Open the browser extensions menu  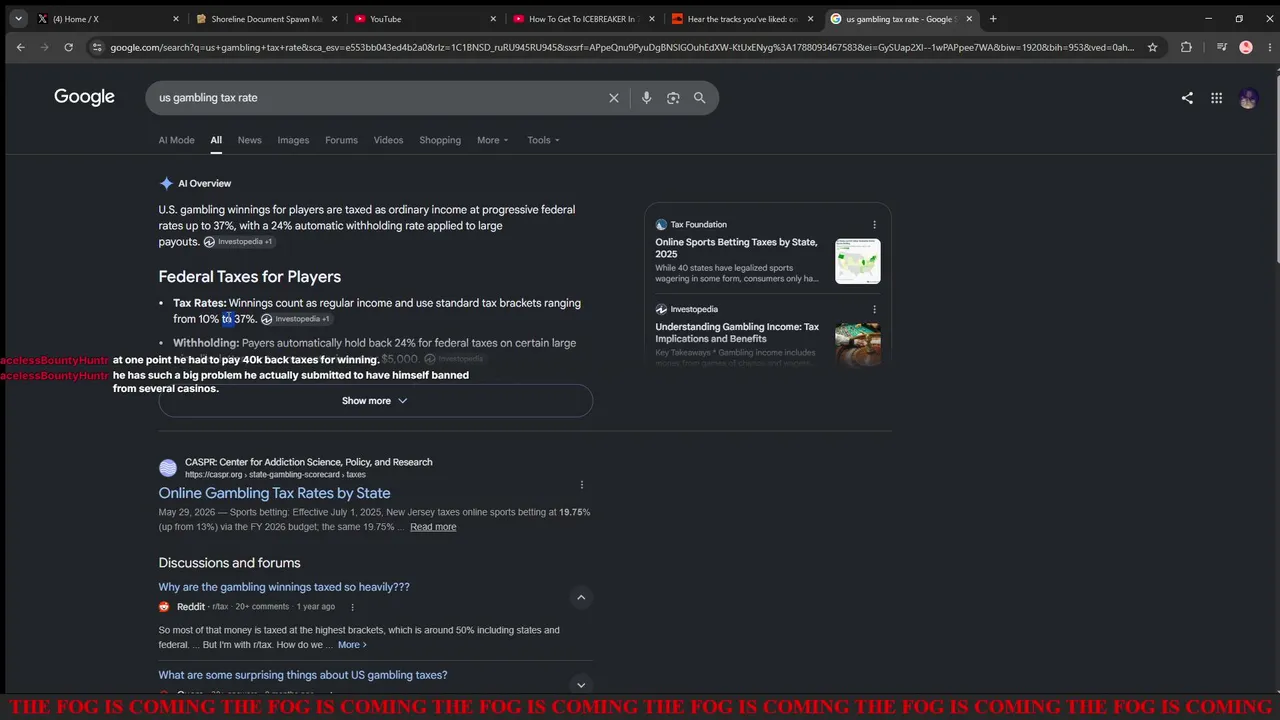tap(1186, 47)
